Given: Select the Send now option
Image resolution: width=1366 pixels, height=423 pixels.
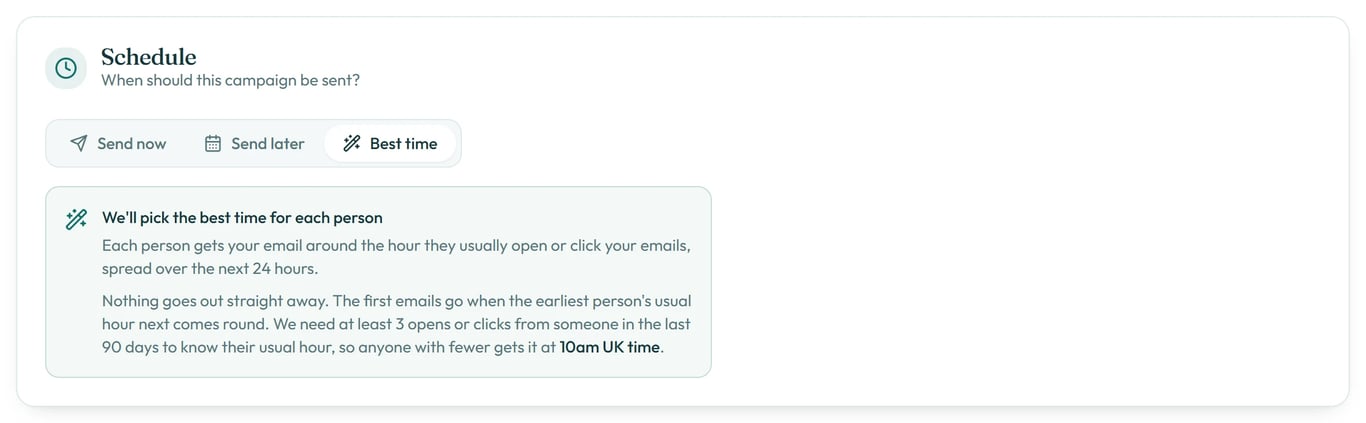Looking at the screenshot, I should (x=118, y=143).
